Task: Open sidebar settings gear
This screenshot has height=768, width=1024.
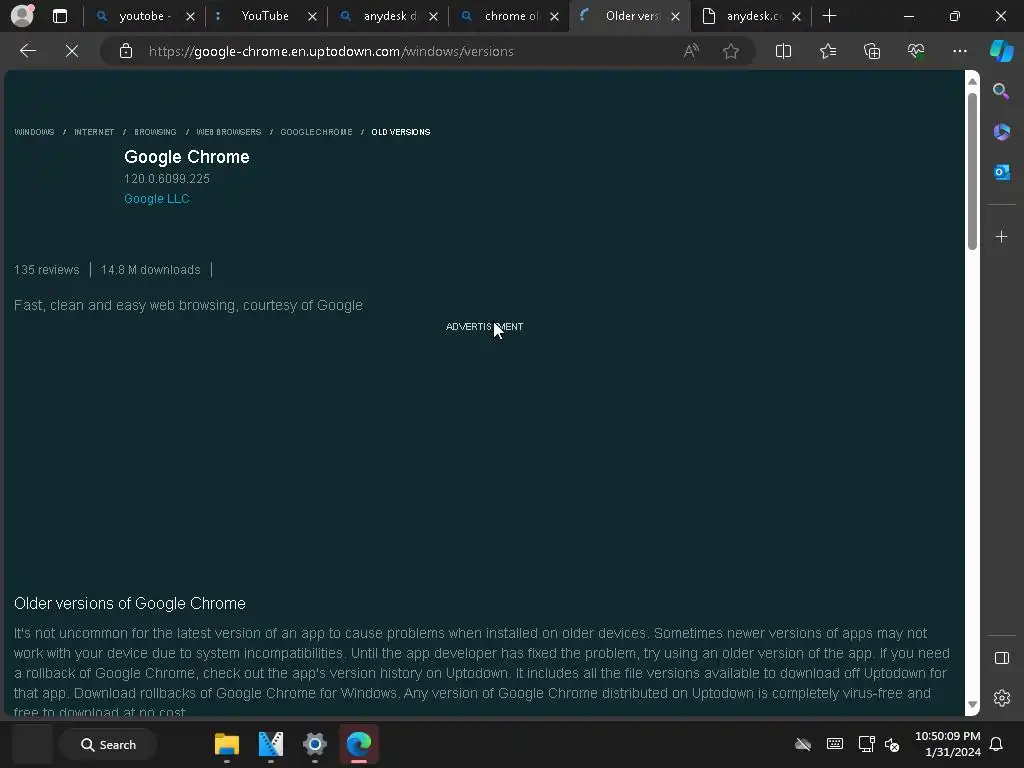Action: click(x=1001, y=698)
